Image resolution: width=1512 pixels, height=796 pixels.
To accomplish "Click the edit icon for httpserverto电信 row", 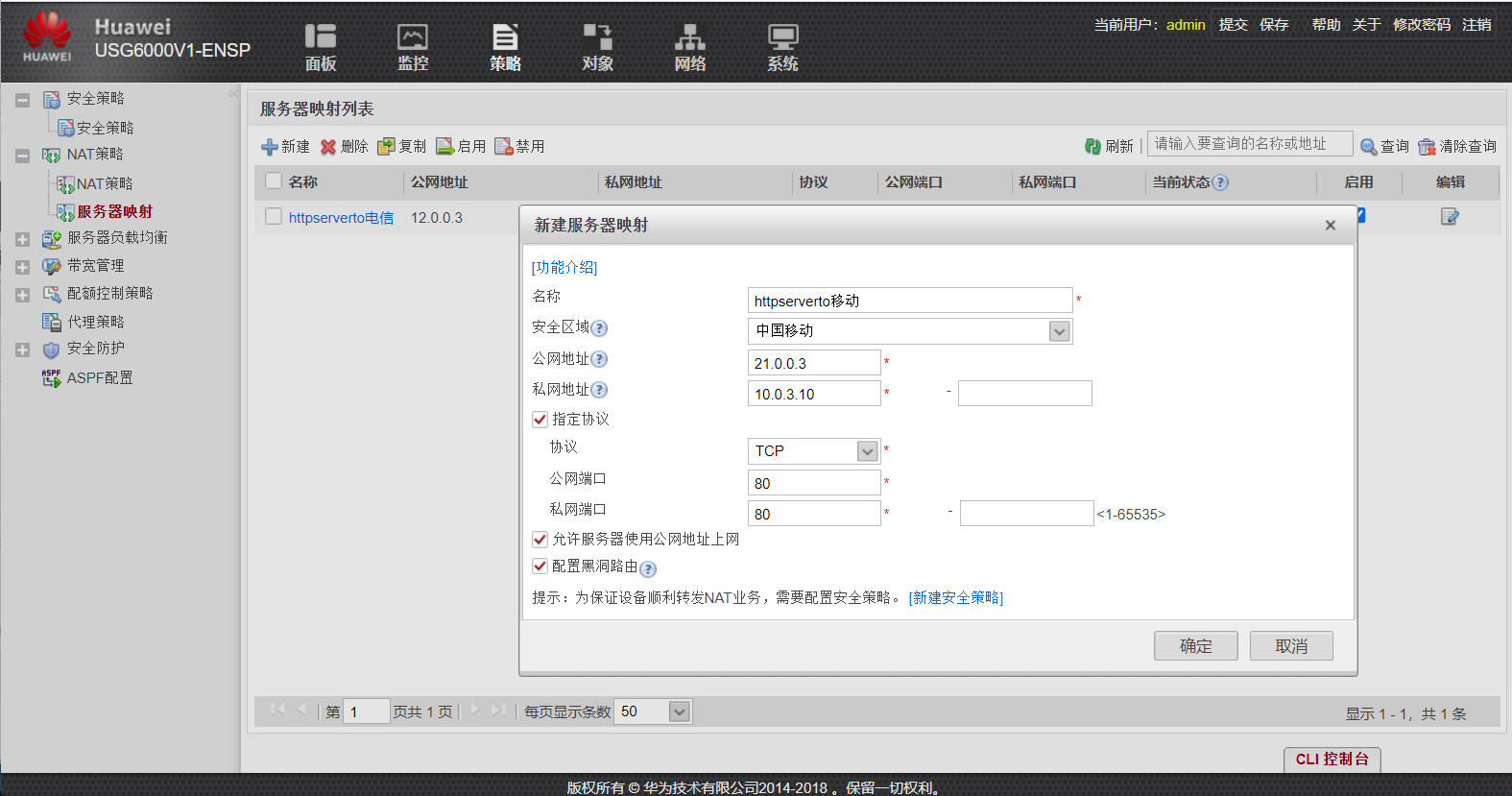I will tap(1450, 217).
